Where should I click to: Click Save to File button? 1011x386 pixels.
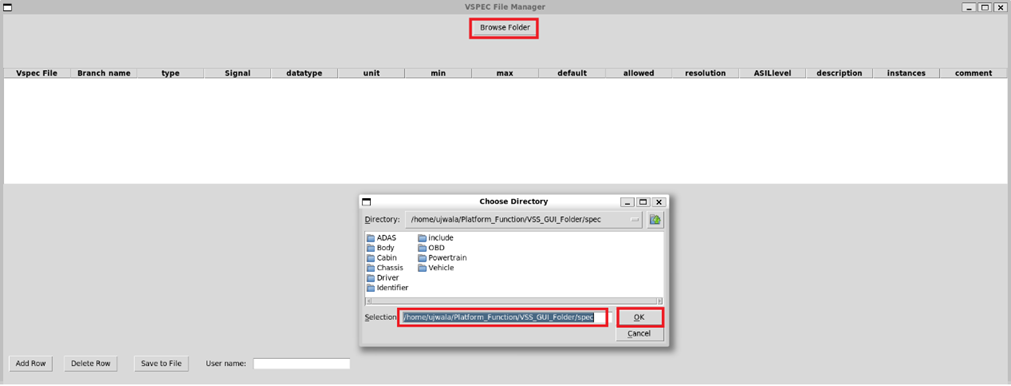[161, 364]
